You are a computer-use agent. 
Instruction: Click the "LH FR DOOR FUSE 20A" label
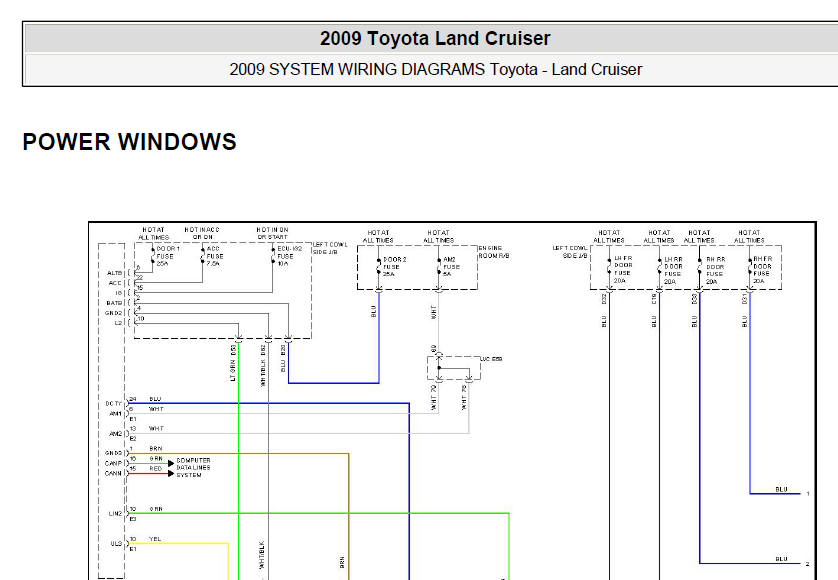pyautogui.click(x=623, y=269)
